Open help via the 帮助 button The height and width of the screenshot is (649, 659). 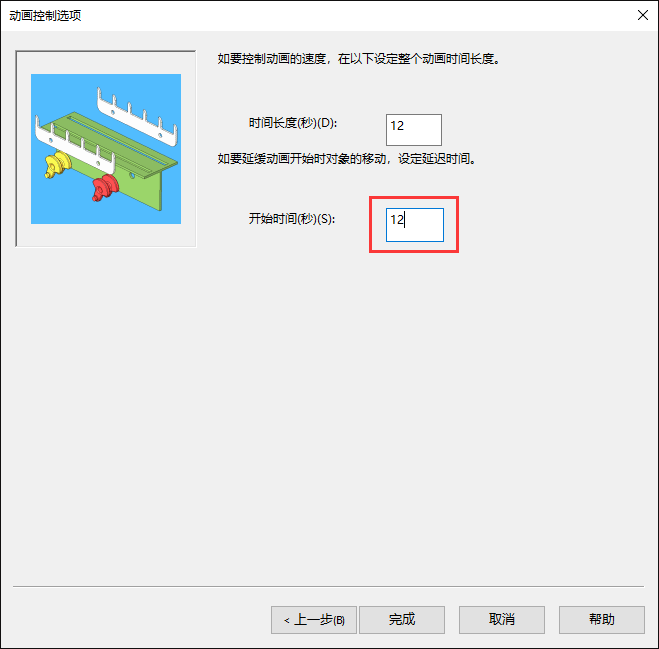[x=602, y=620]
